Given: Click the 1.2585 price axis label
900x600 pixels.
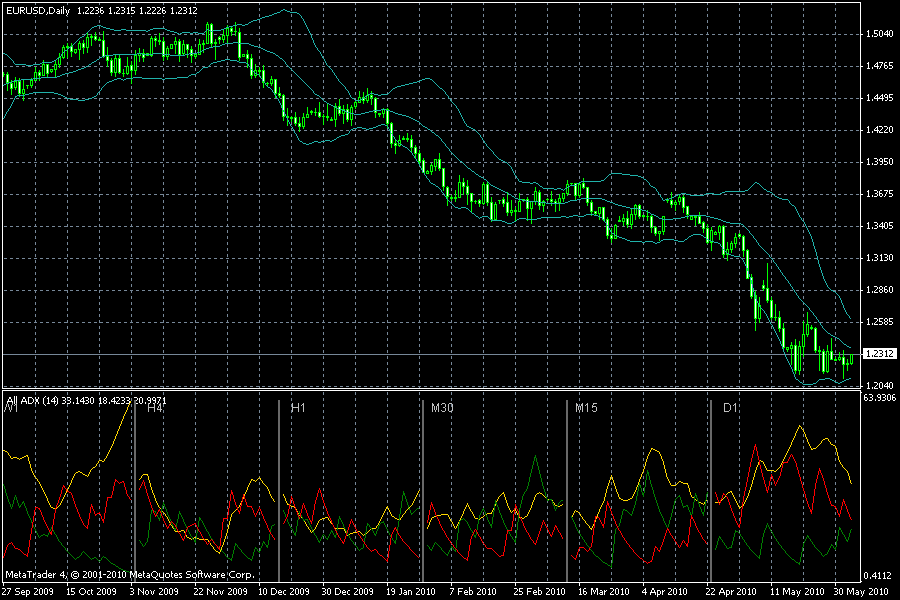Looking at the screenshot, I should click(880, 322).
